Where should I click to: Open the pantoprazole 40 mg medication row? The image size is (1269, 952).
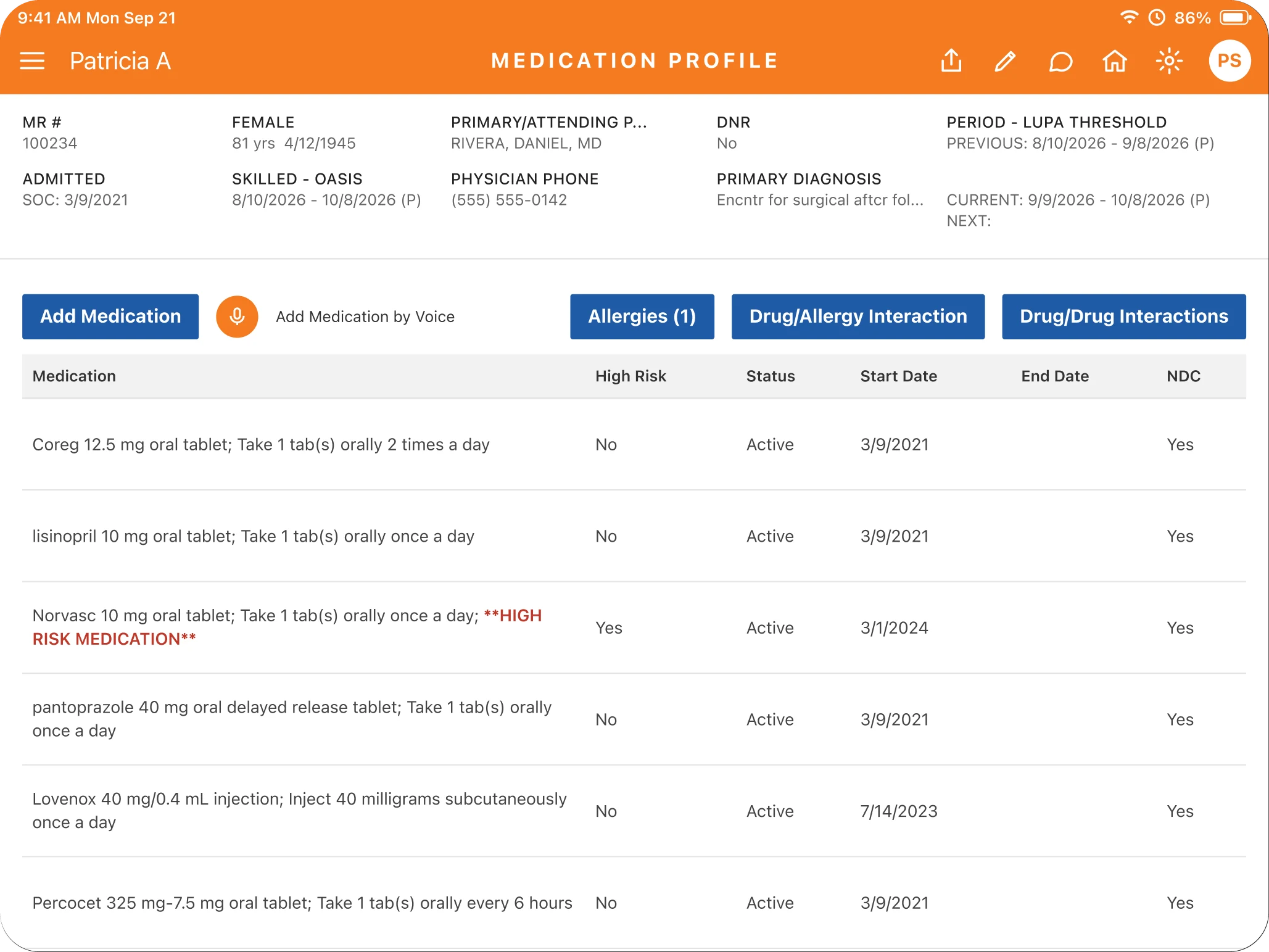(634, 719)
